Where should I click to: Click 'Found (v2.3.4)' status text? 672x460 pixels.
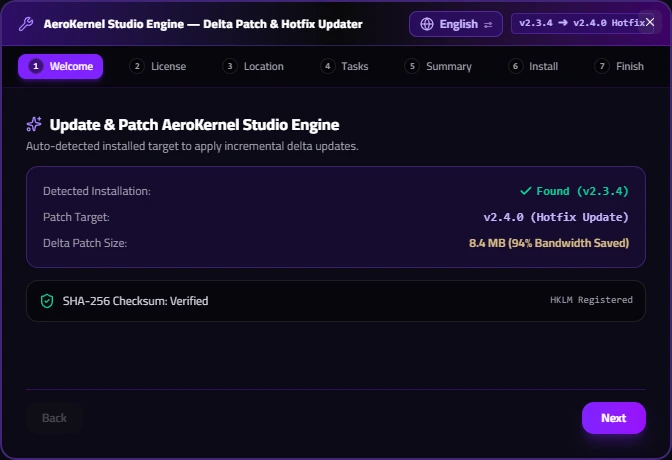tap(582, 191)
